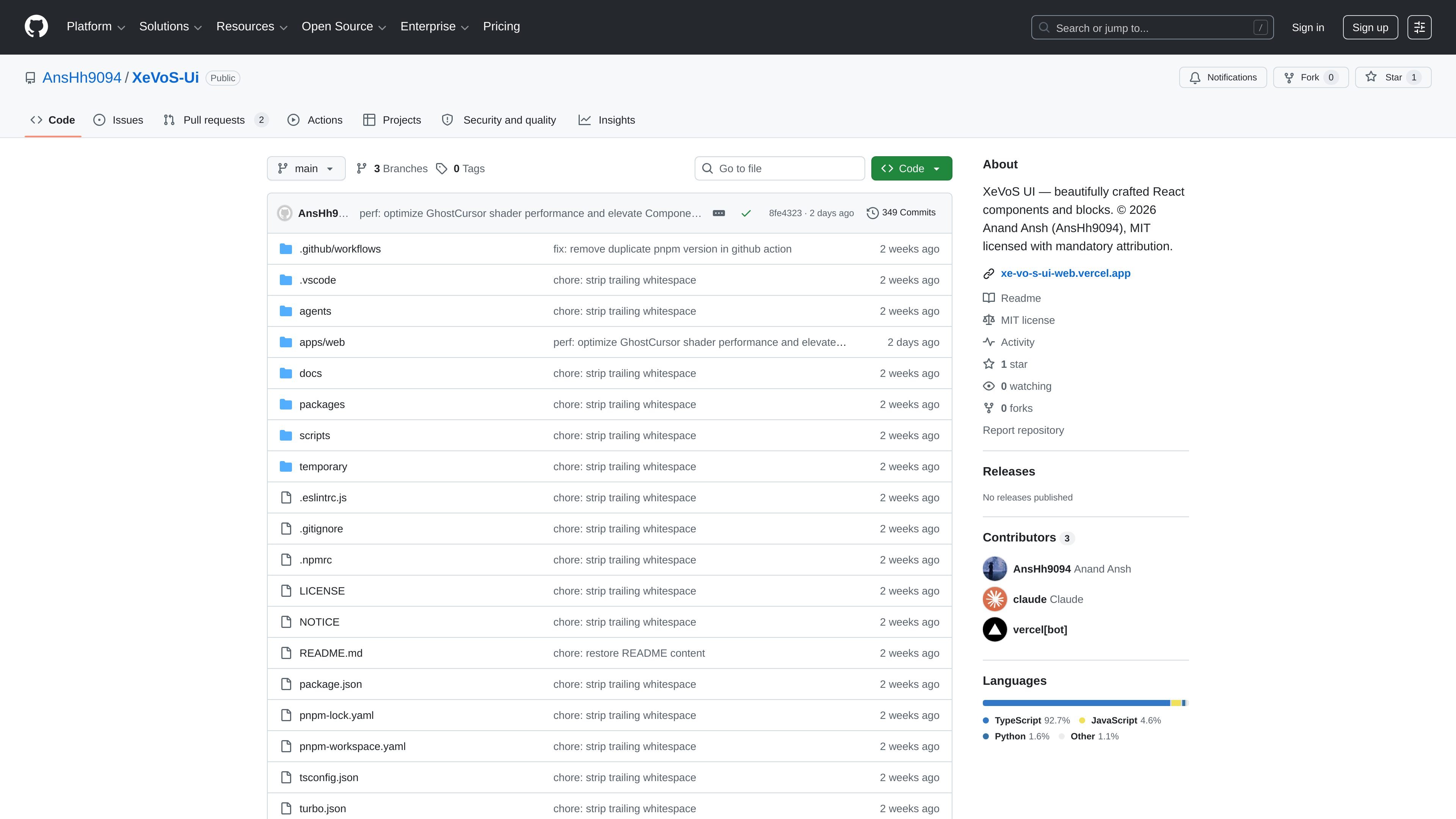This screenshot has height=819, width=1456.
Task: Click the MIT license scale icon
Action: [x=988, y=320]
